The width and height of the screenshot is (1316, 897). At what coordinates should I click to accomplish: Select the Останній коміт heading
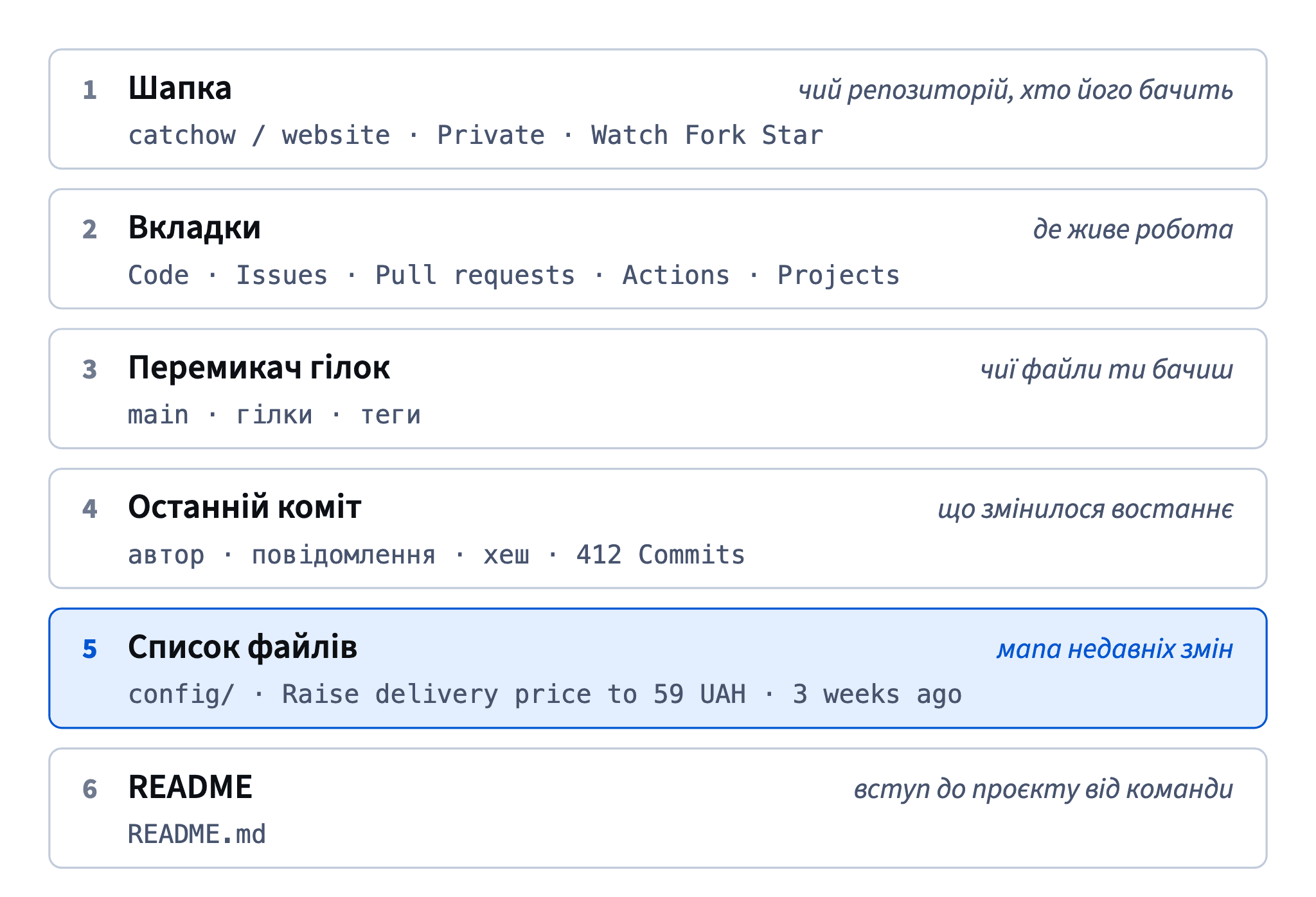[244, 507]
